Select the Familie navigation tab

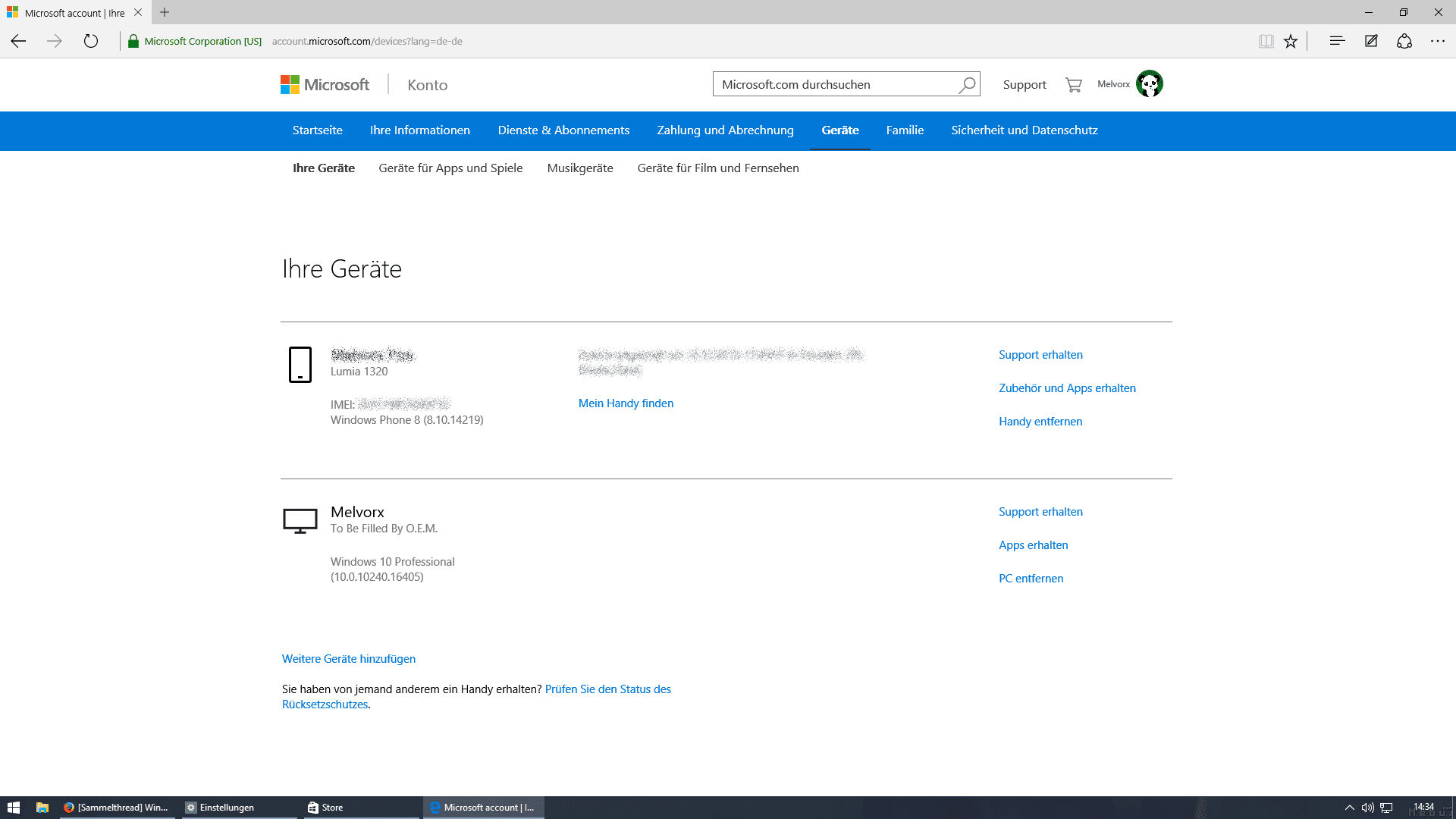pyautogui.click(x=905, y=130)
